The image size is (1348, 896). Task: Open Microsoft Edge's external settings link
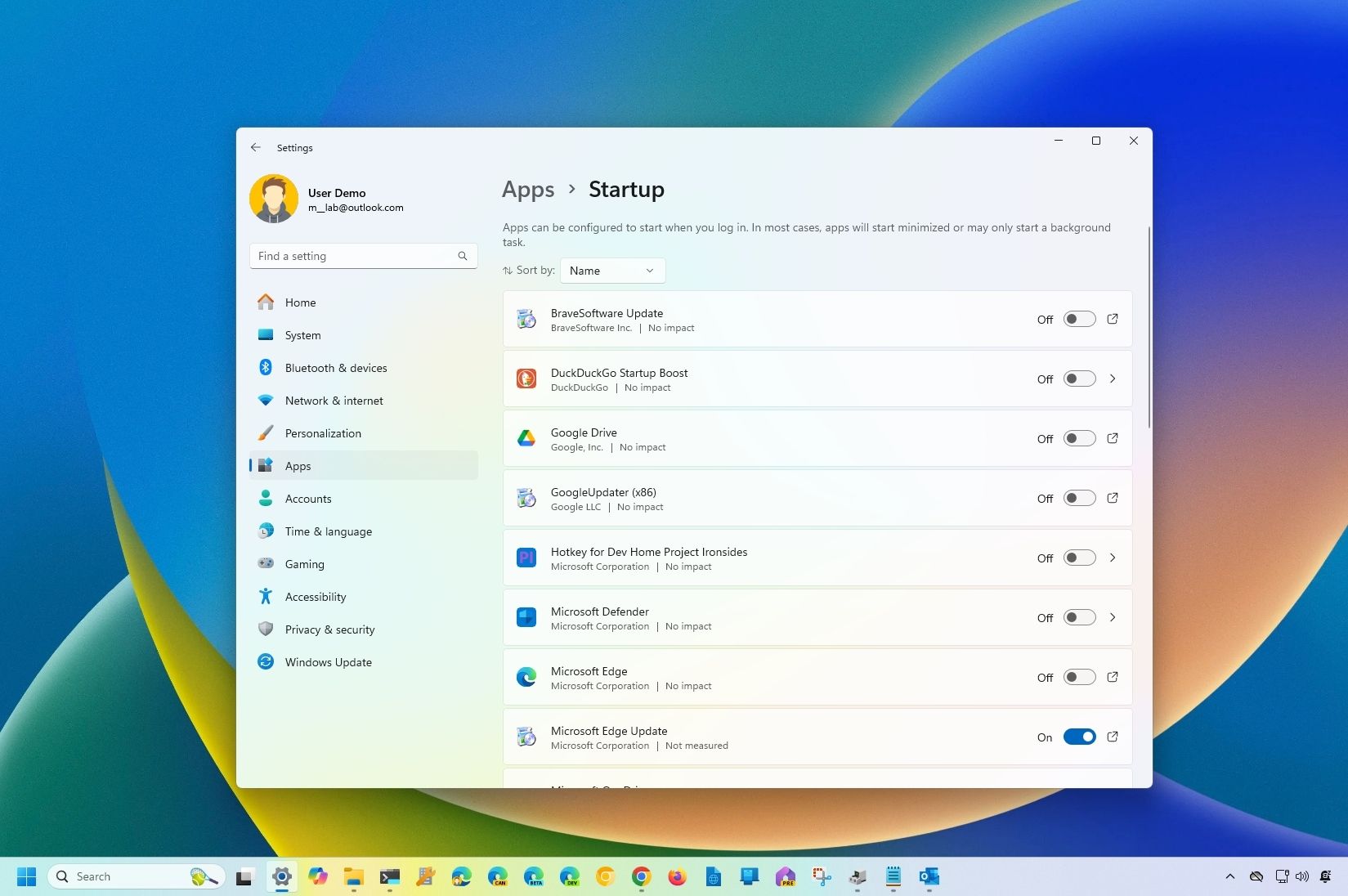1113,677
